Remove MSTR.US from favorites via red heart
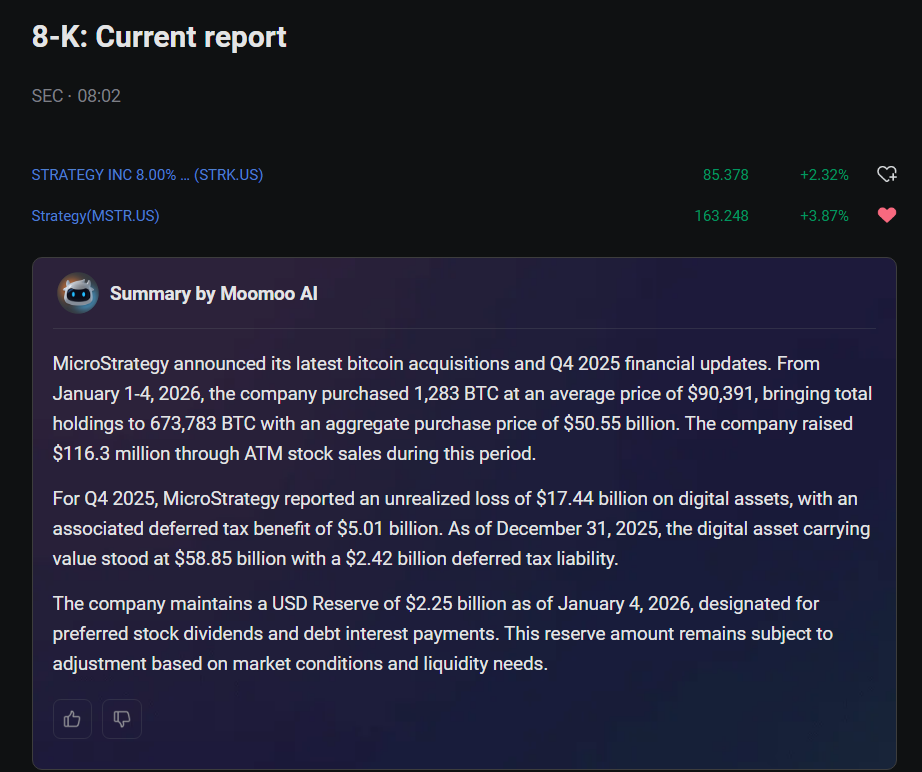This screenshot has height=772, width=922. pos(887,215)
